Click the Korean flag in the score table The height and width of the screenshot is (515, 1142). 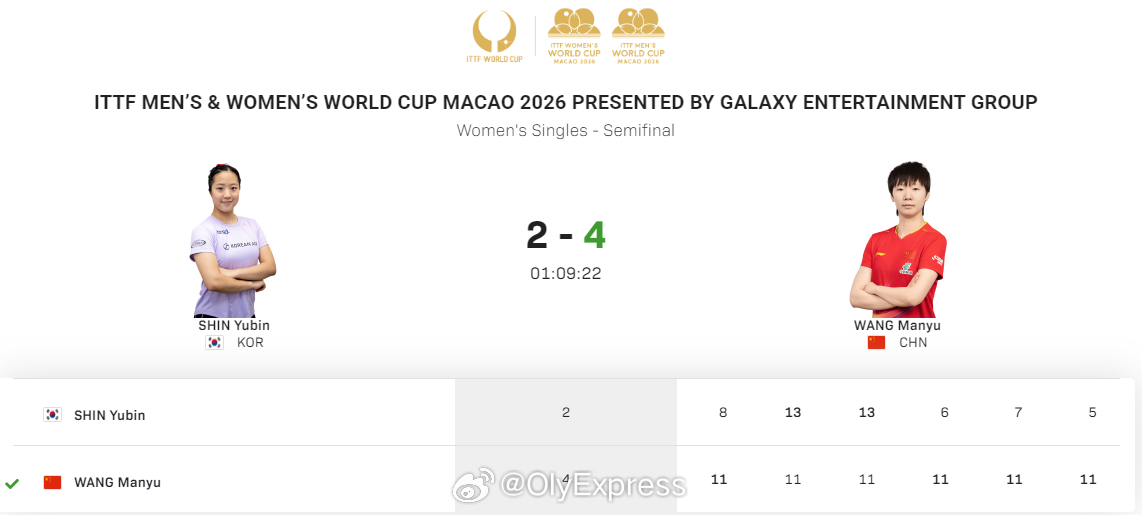tap(53, 414)
